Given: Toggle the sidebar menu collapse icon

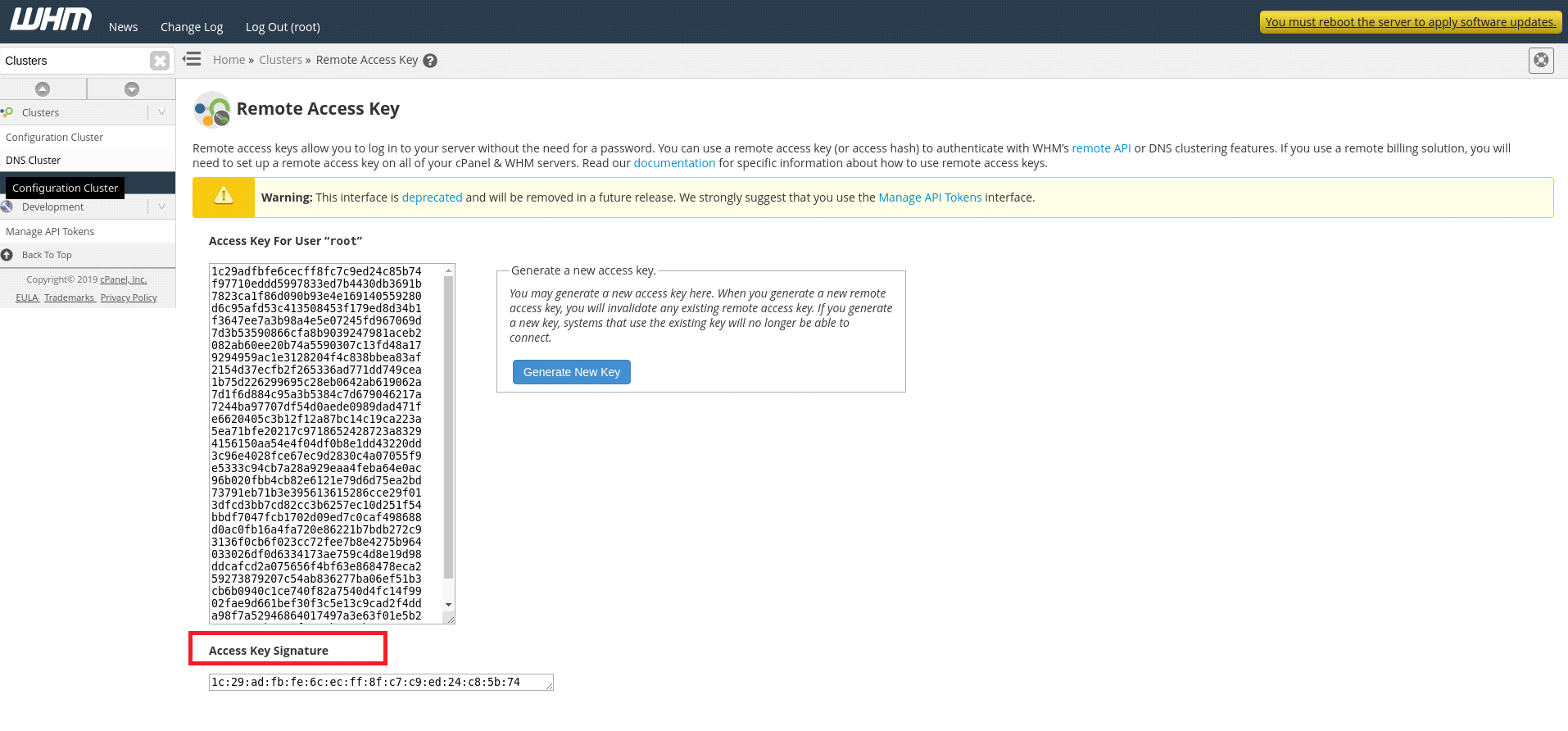Looking at the screenshot, I should click(192, 59).
